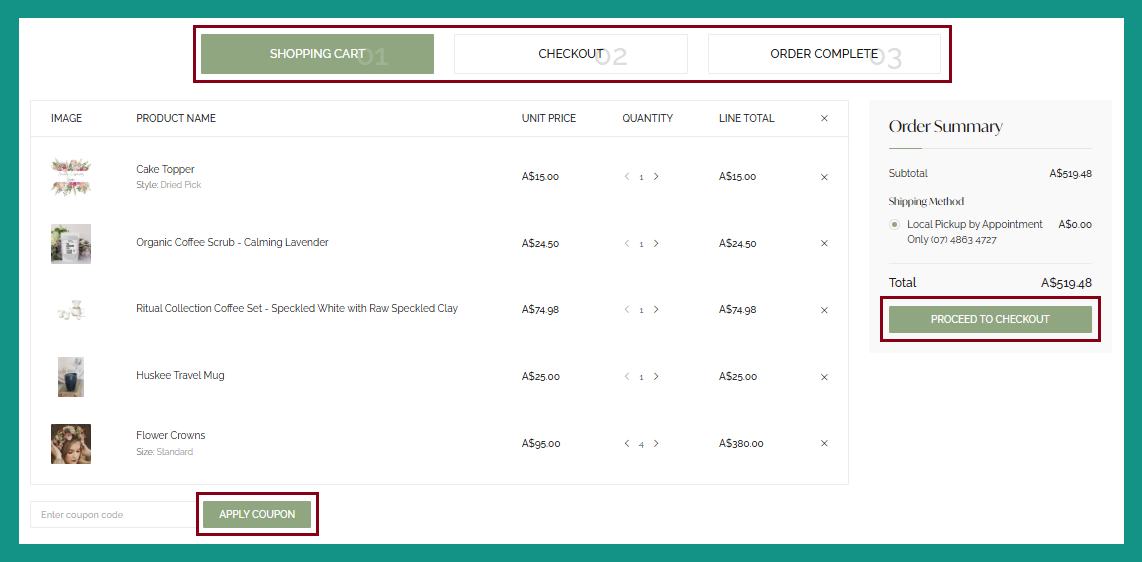Decrease Flower Crowns quantity
Screen dimensions: 1142x562
[x=626, y=443]
